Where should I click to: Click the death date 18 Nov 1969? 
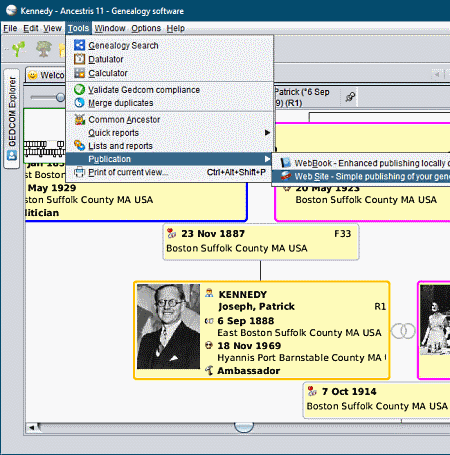tap(249, 346)
